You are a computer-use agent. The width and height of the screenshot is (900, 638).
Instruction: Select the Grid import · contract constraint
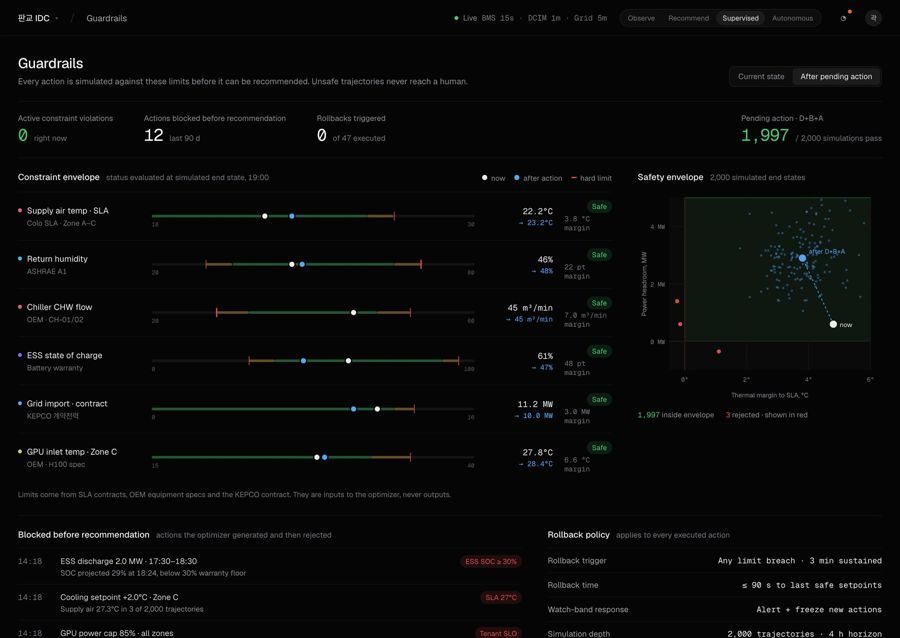[67, 403]
